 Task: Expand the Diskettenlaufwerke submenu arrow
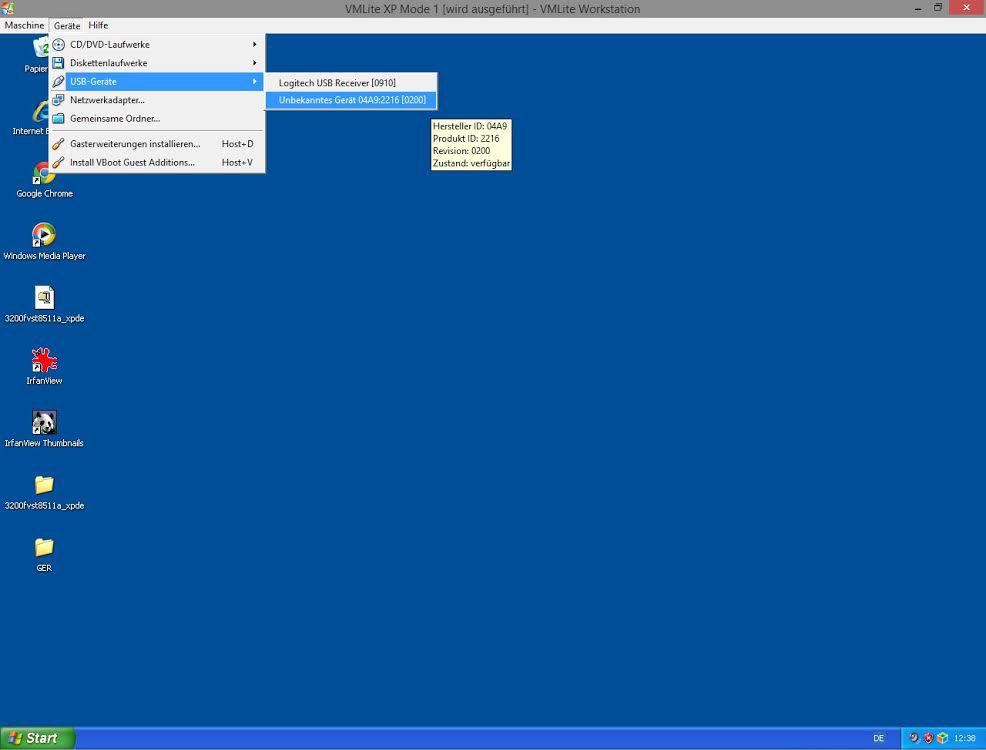tap(255, 63)
